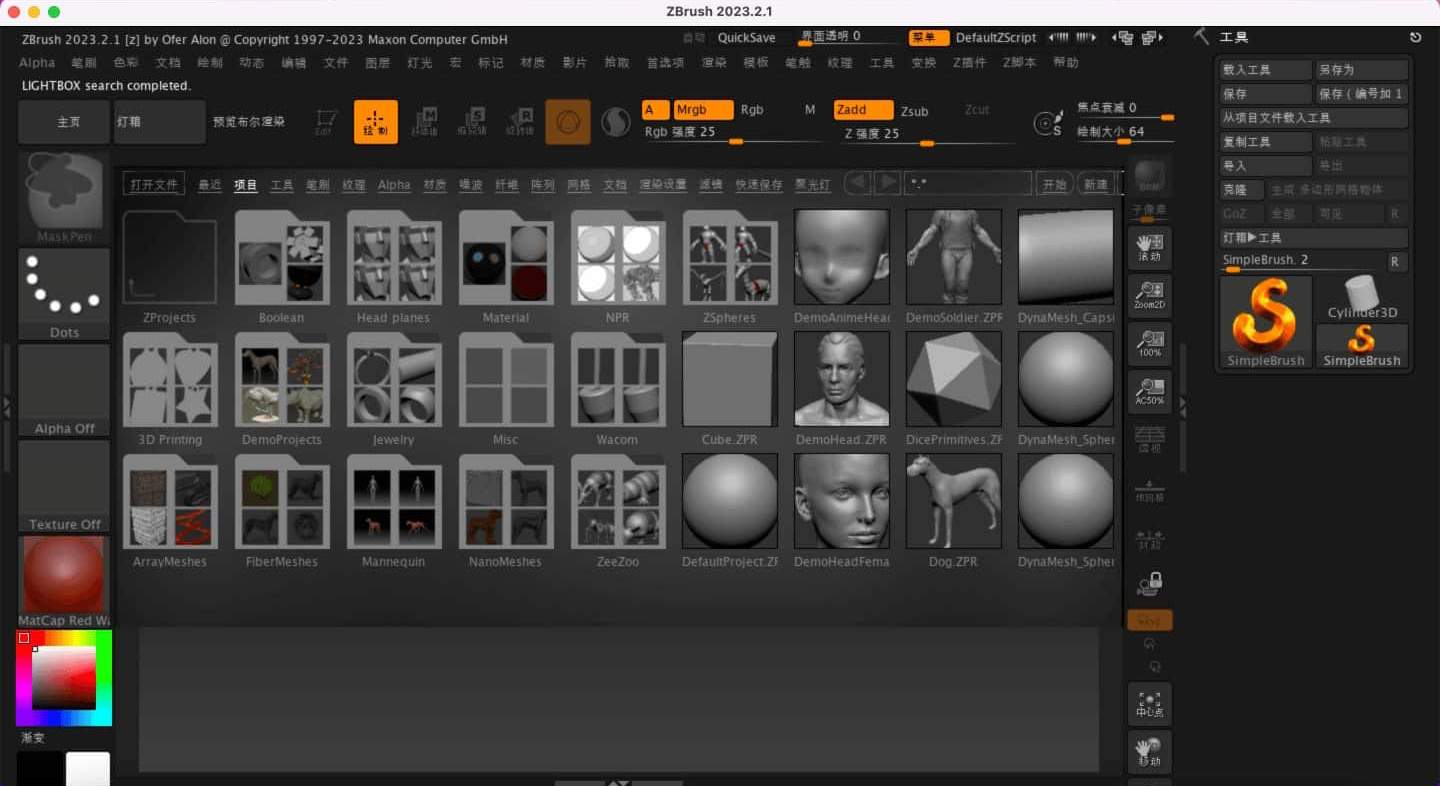The image size is (1440, 786).
Task: Open the MatCap Red Wax material picker
Action: point(64,578)
